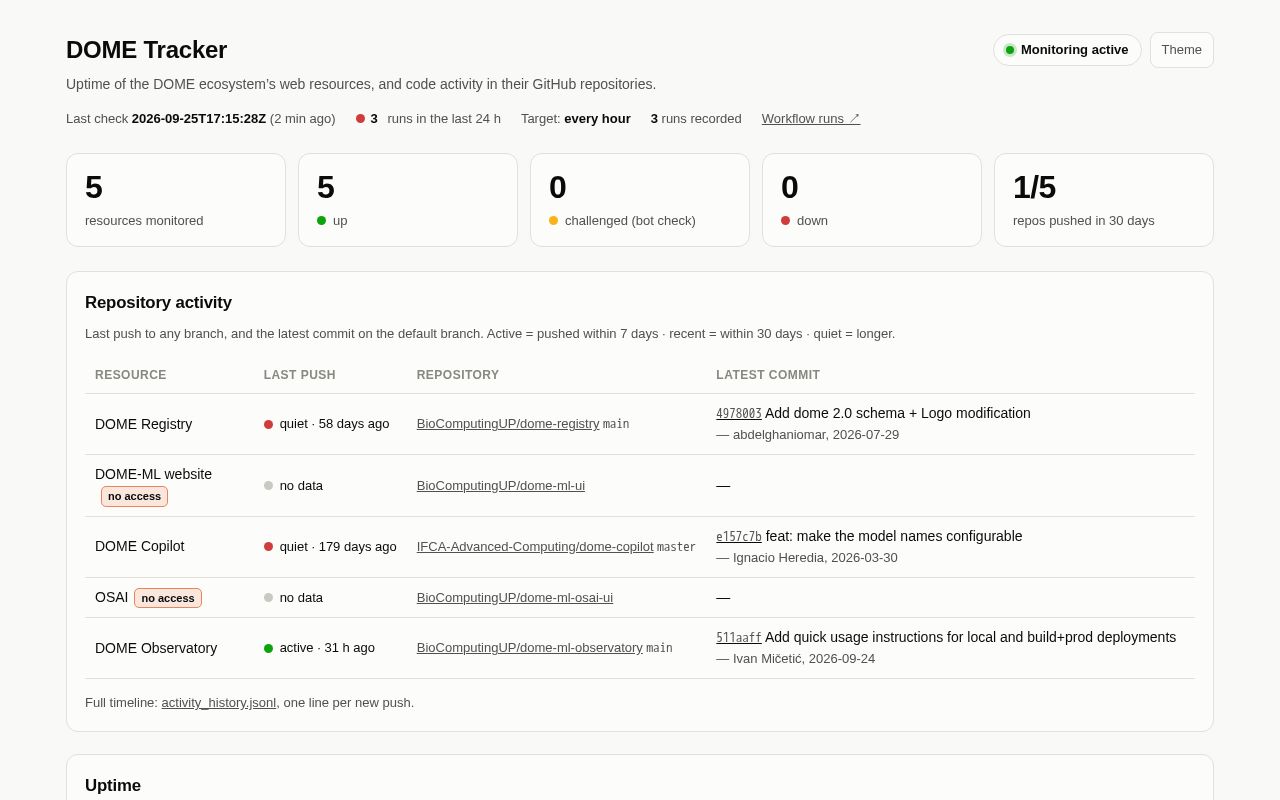The width and height of the screenshot is (1280, 800).
Task: Click the red dot on the down card
Action: [x=786, y=221]
